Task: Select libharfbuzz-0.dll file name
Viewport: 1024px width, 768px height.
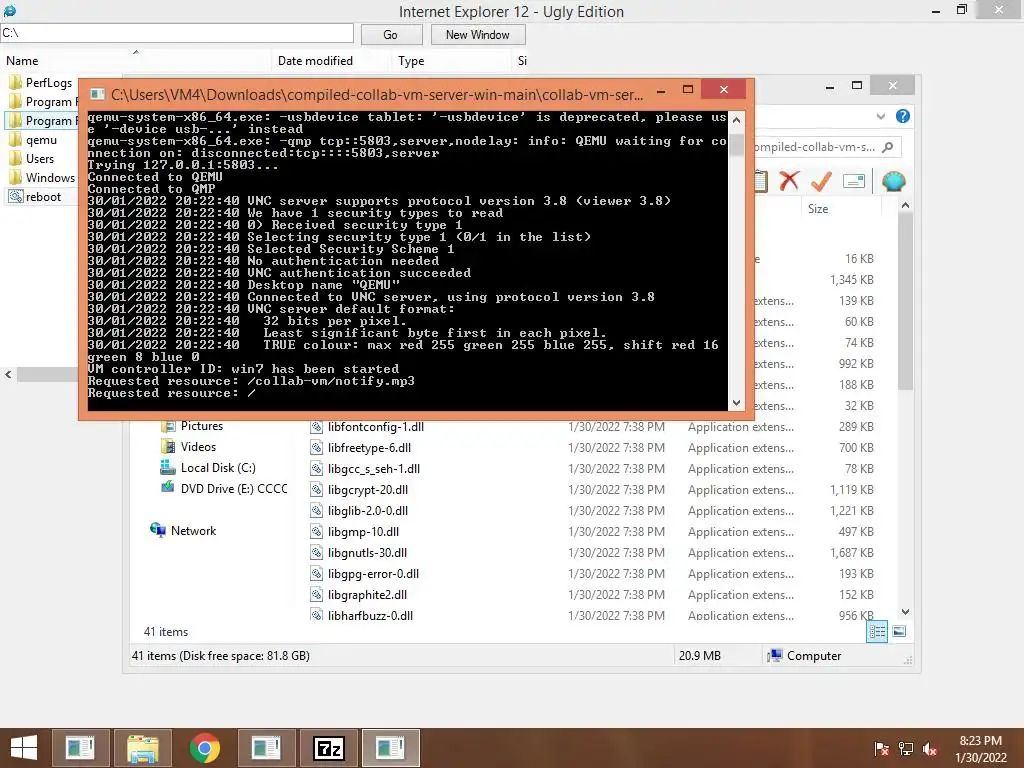Action: click(370, 616)
